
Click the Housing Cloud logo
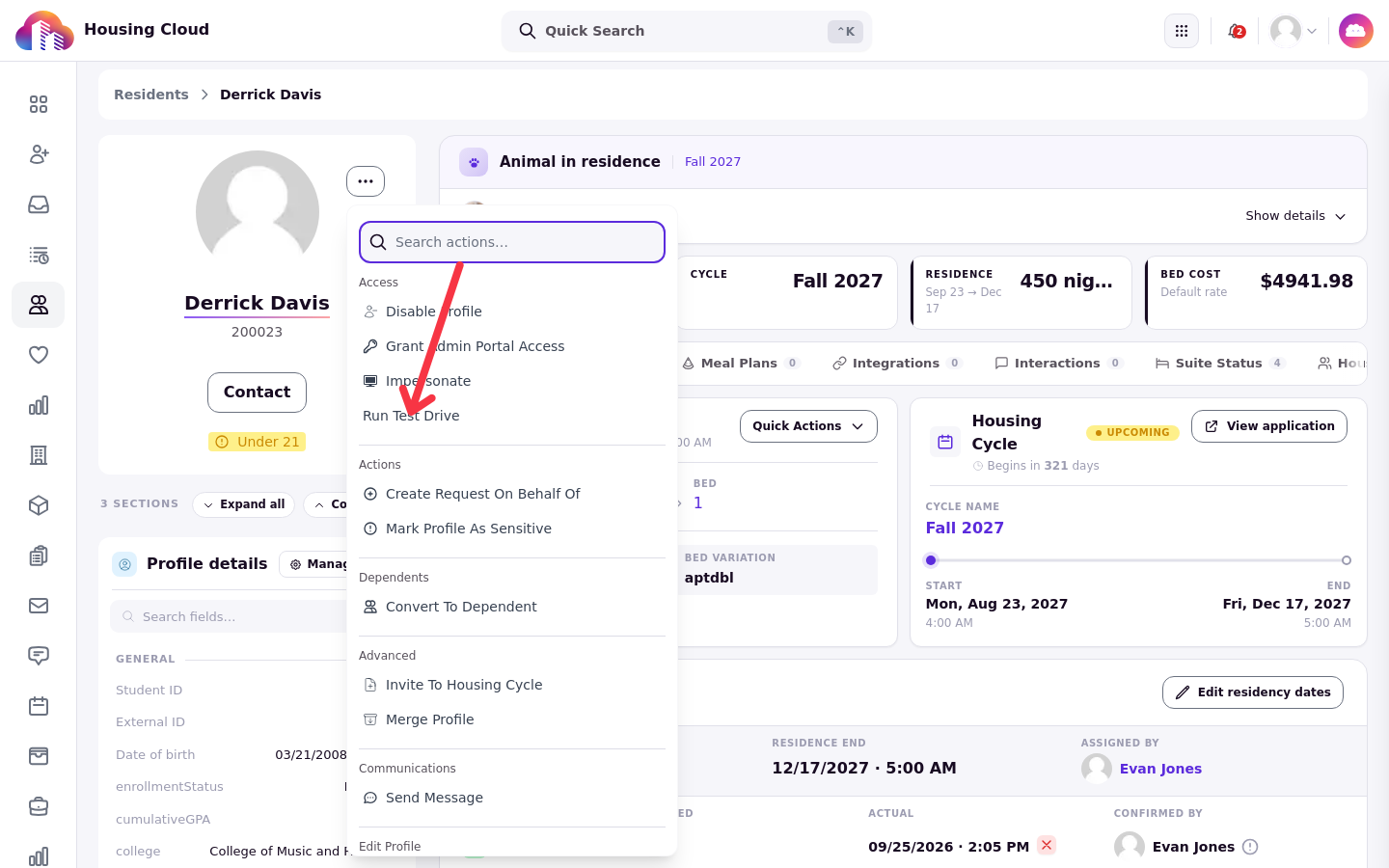click(x=44, y=31)
